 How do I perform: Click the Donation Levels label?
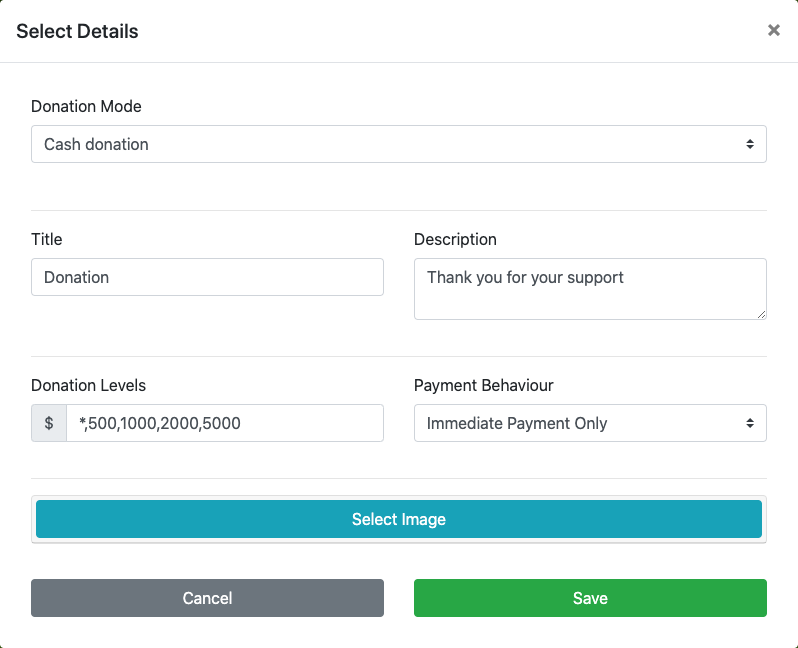coord(88,385)
